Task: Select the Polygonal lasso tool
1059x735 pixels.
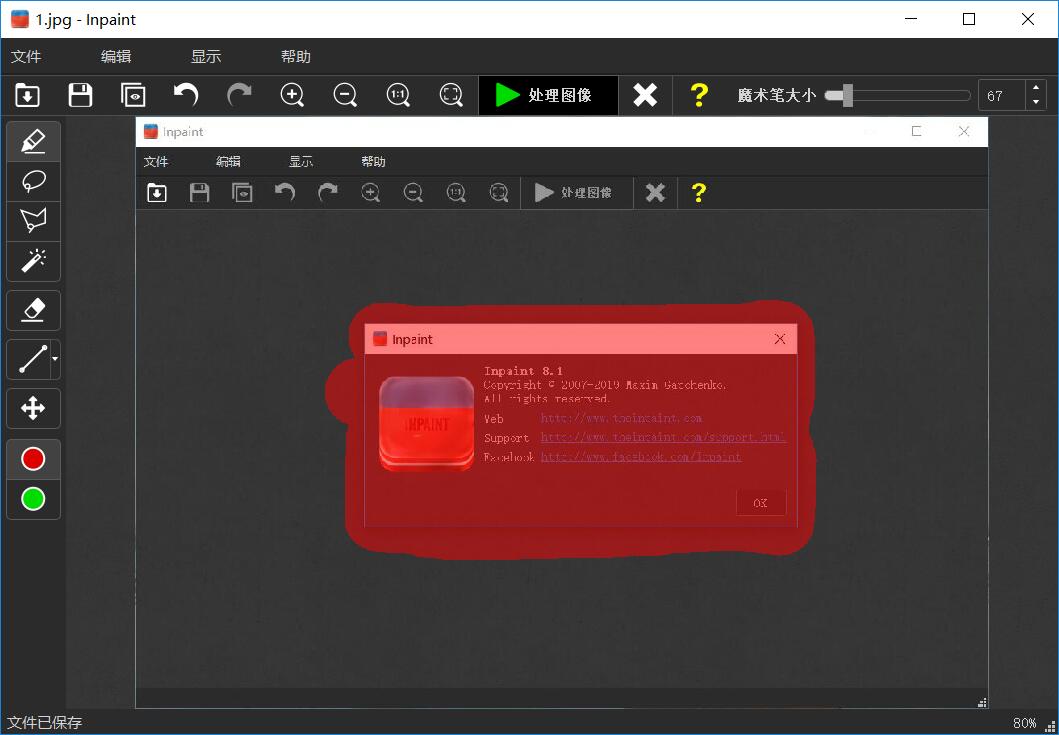Action: (x=33, y=221)
